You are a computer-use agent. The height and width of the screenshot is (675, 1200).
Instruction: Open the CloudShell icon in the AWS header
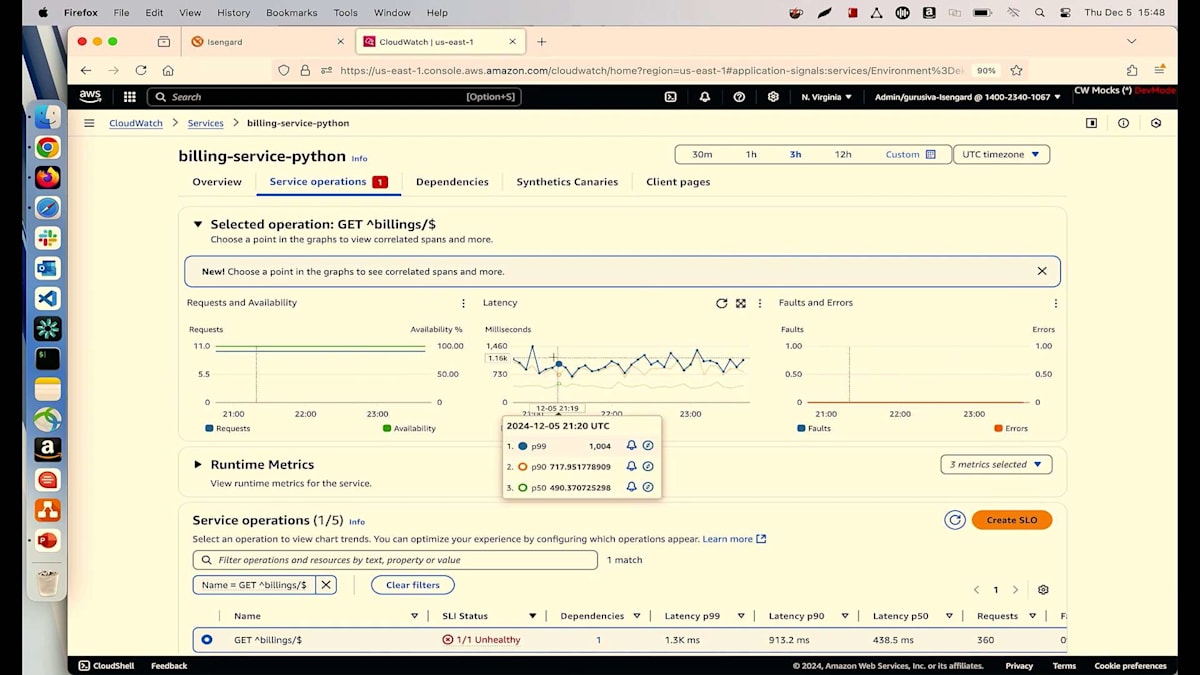pos(670,97)
